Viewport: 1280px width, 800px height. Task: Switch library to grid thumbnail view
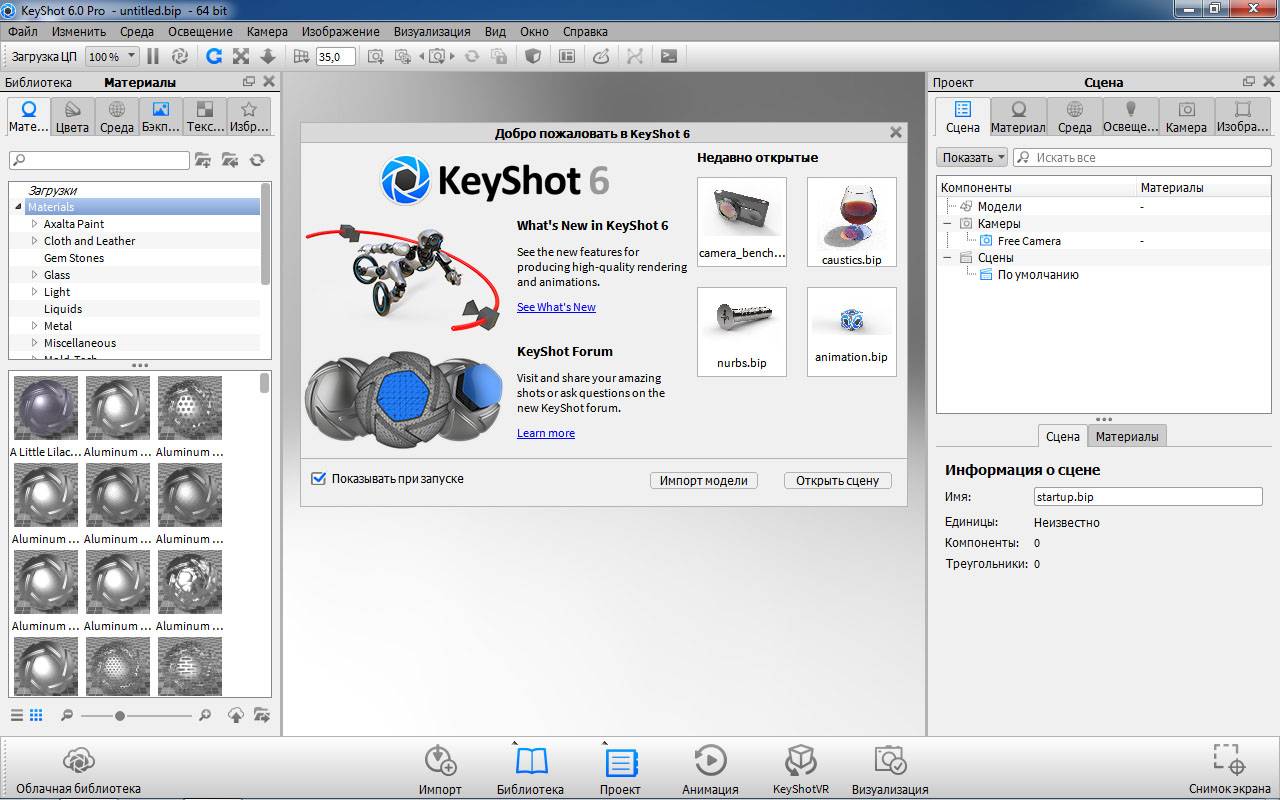[x=36, y=715]
